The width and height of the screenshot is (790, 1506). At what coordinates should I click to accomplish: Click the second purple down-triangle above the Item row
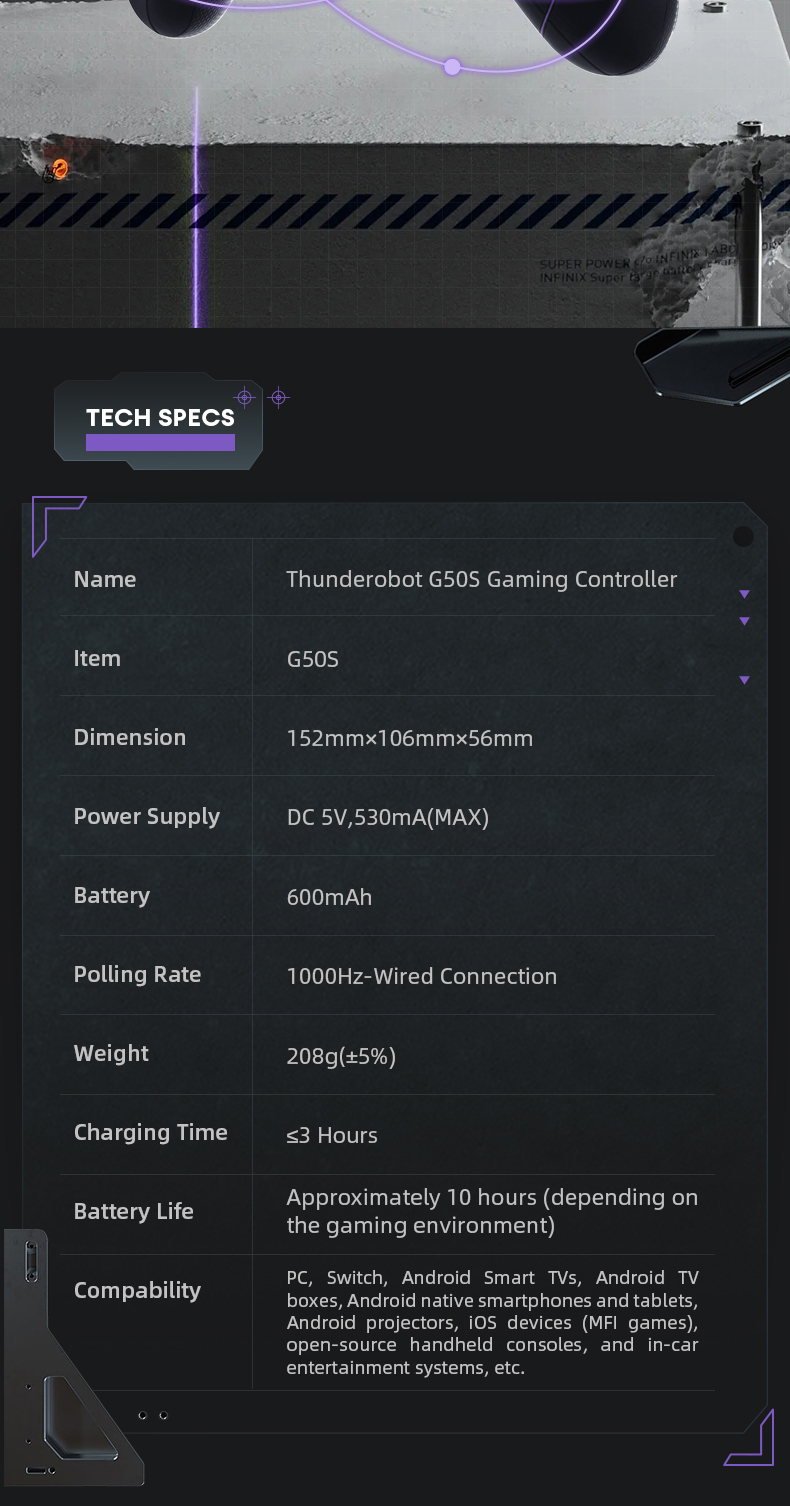coord(744,622)
